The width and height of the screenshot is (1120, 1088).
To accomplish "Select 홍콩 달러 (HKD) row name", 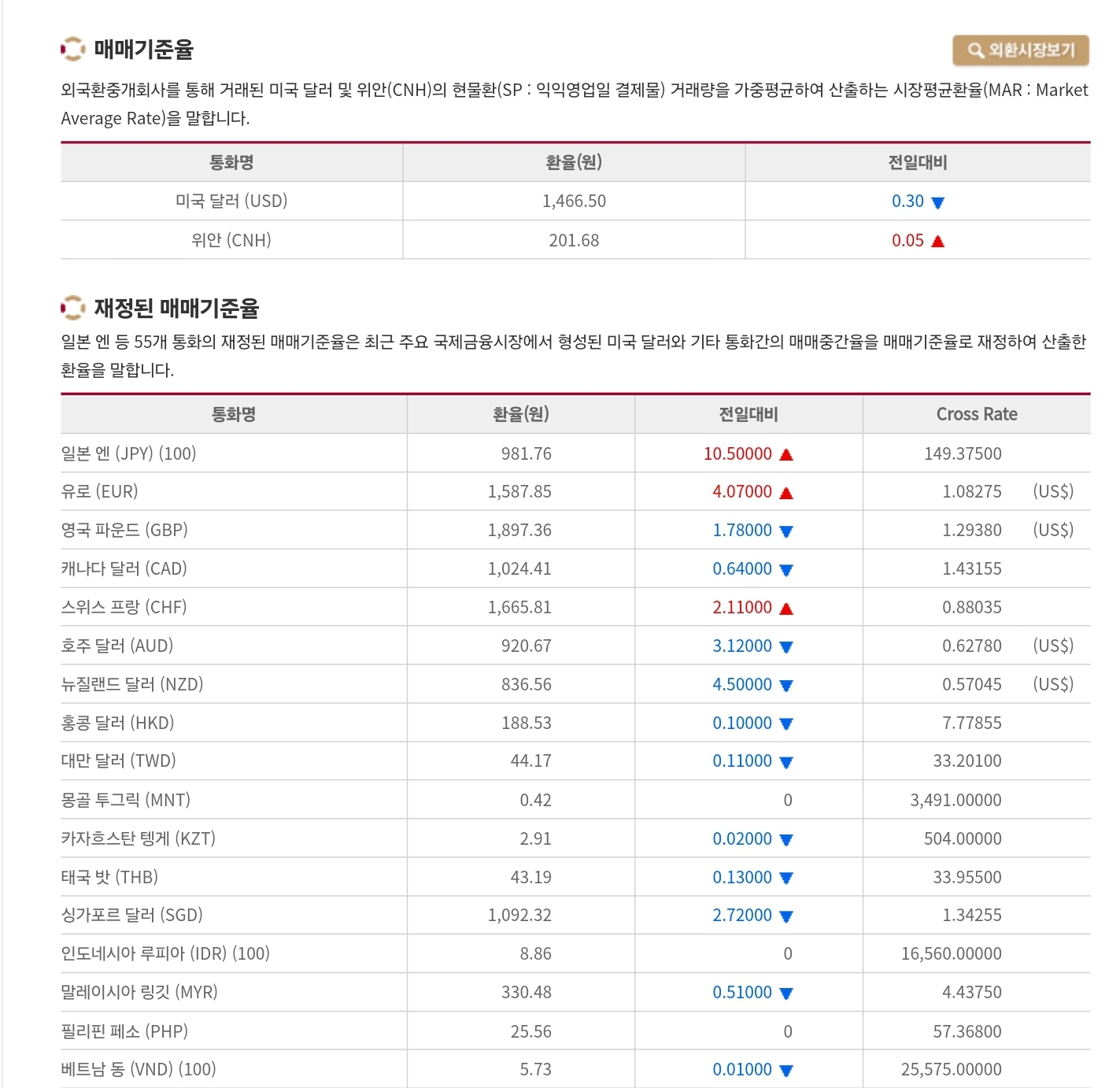I will (x=117, y=723).
